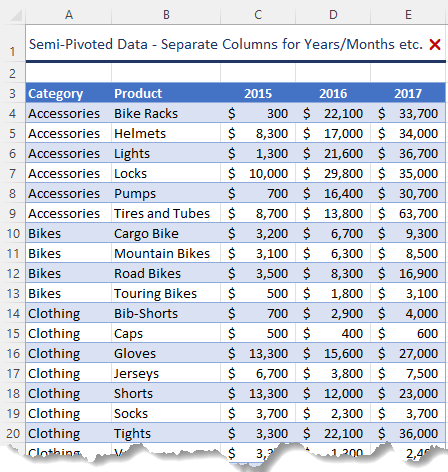The width and height of the screenshot is (448, 472).
Task: Select row 10 header number
Action: tap(13, 233)
